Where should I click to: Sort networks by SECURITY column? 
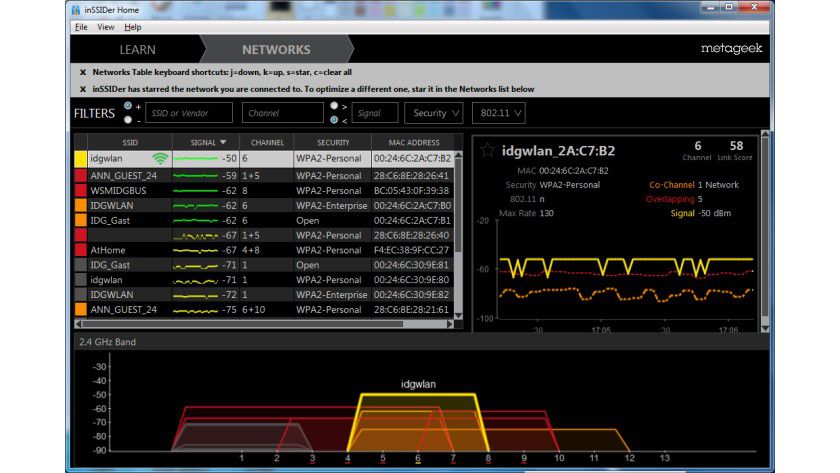tap(333, 142)
